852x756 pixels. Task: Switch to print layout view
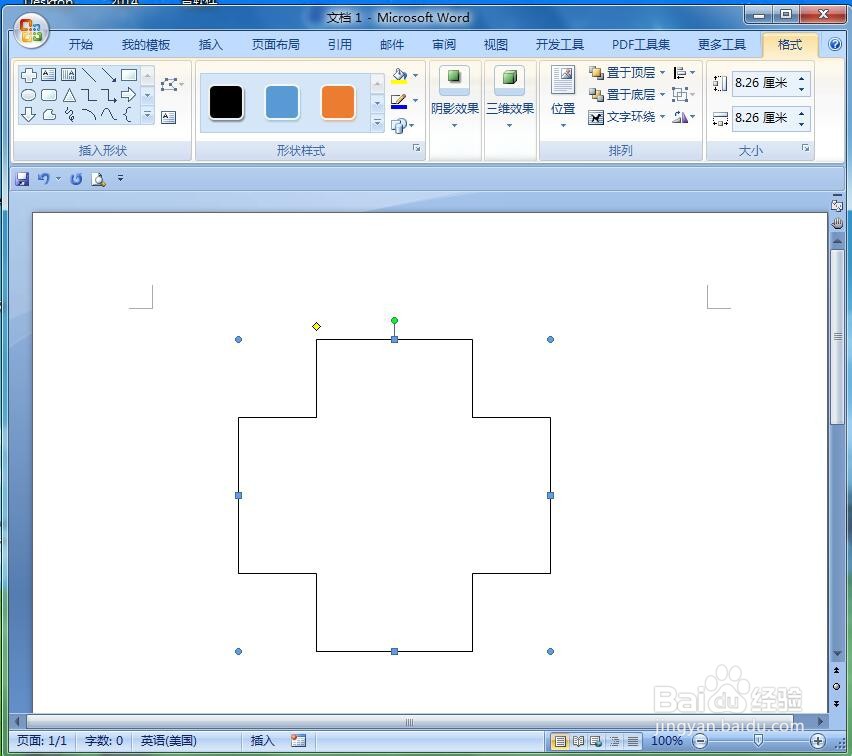coord(560,741)
